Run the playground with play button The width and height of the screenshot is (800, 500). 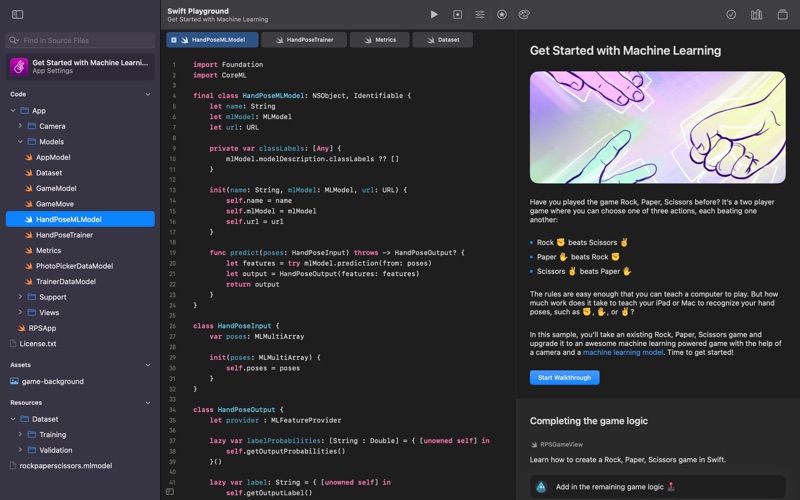pos(434,14)
